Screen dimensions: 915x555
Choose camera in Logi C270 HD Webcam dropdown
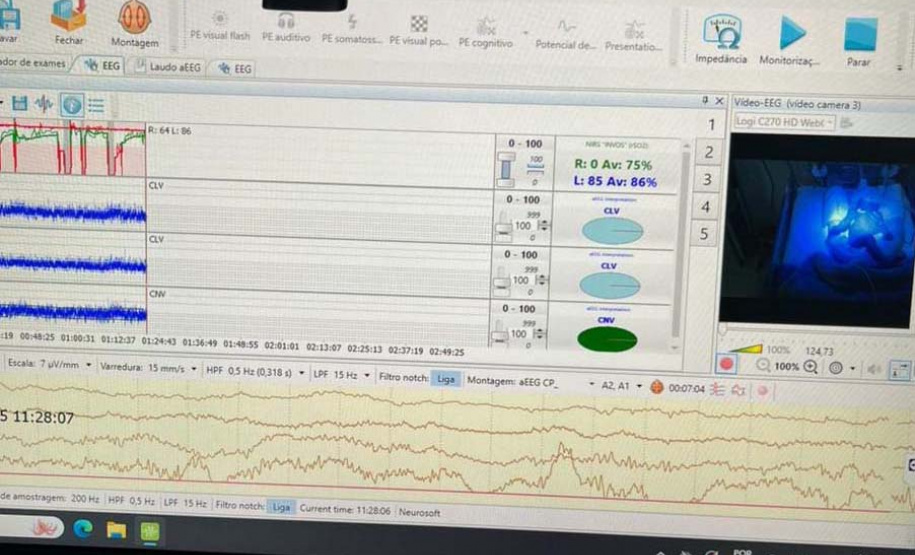pos(784,122)
